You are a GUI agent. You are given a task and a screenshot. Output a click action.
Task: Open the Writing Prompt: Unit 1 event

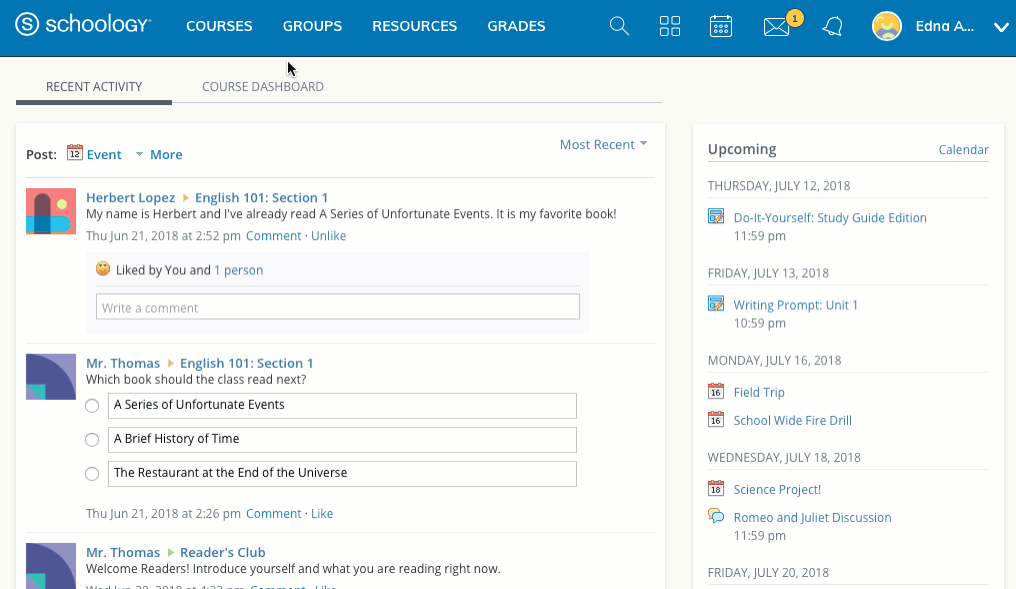click(796, 305)
